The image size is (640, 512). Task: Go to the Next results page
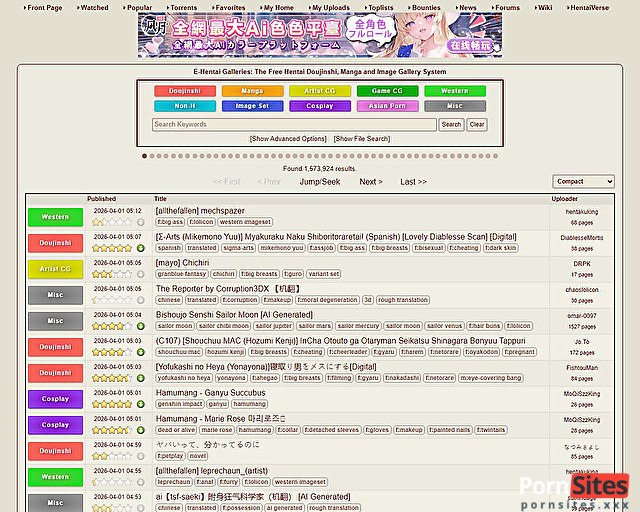click(371, 182)
